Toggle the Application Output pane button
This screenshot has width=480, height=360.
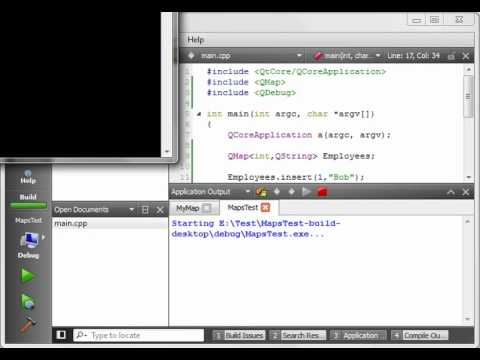358,335
